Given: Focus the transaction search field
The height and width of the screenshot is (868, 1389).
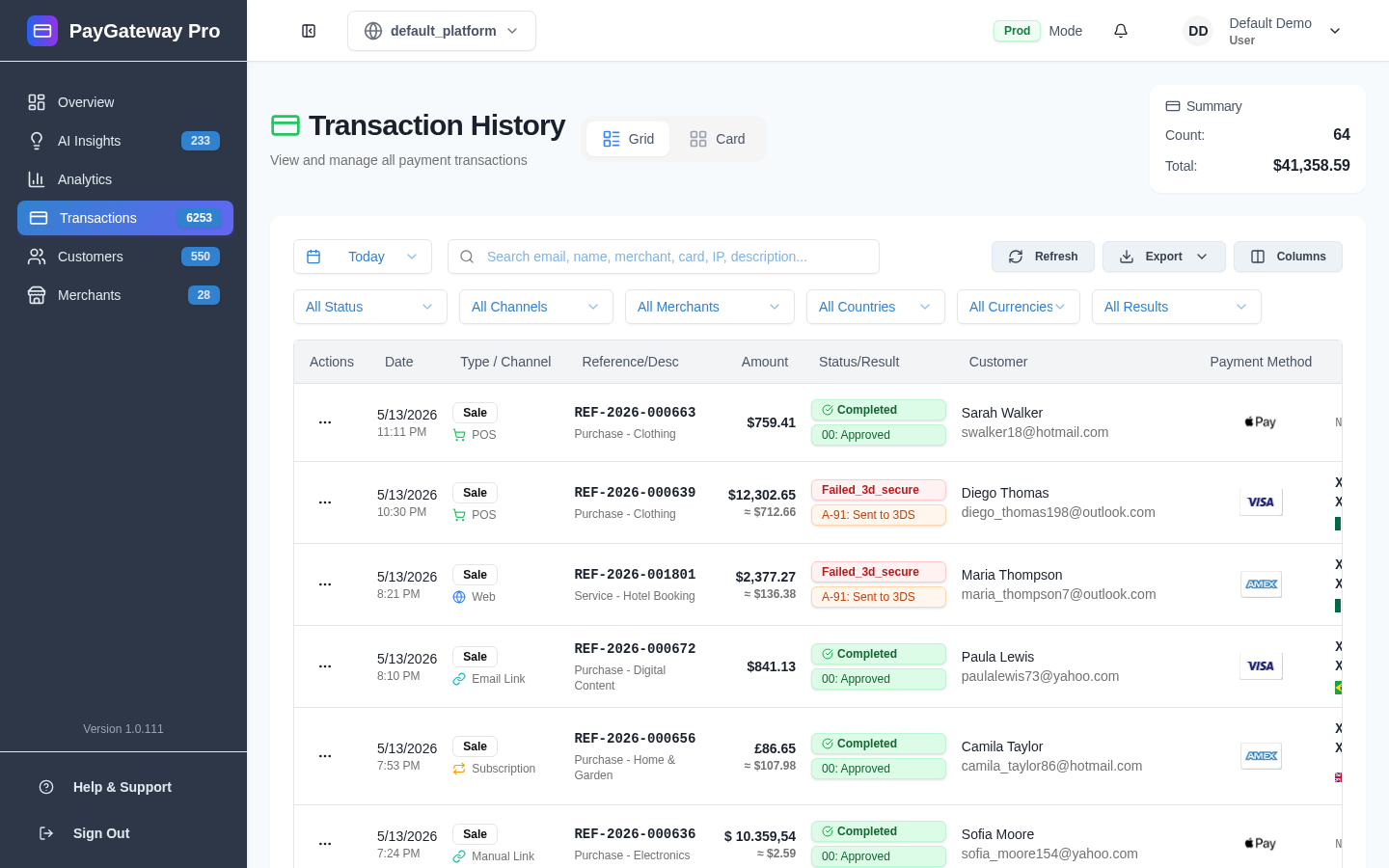Looking at the screenshot, I should [664, 257].
